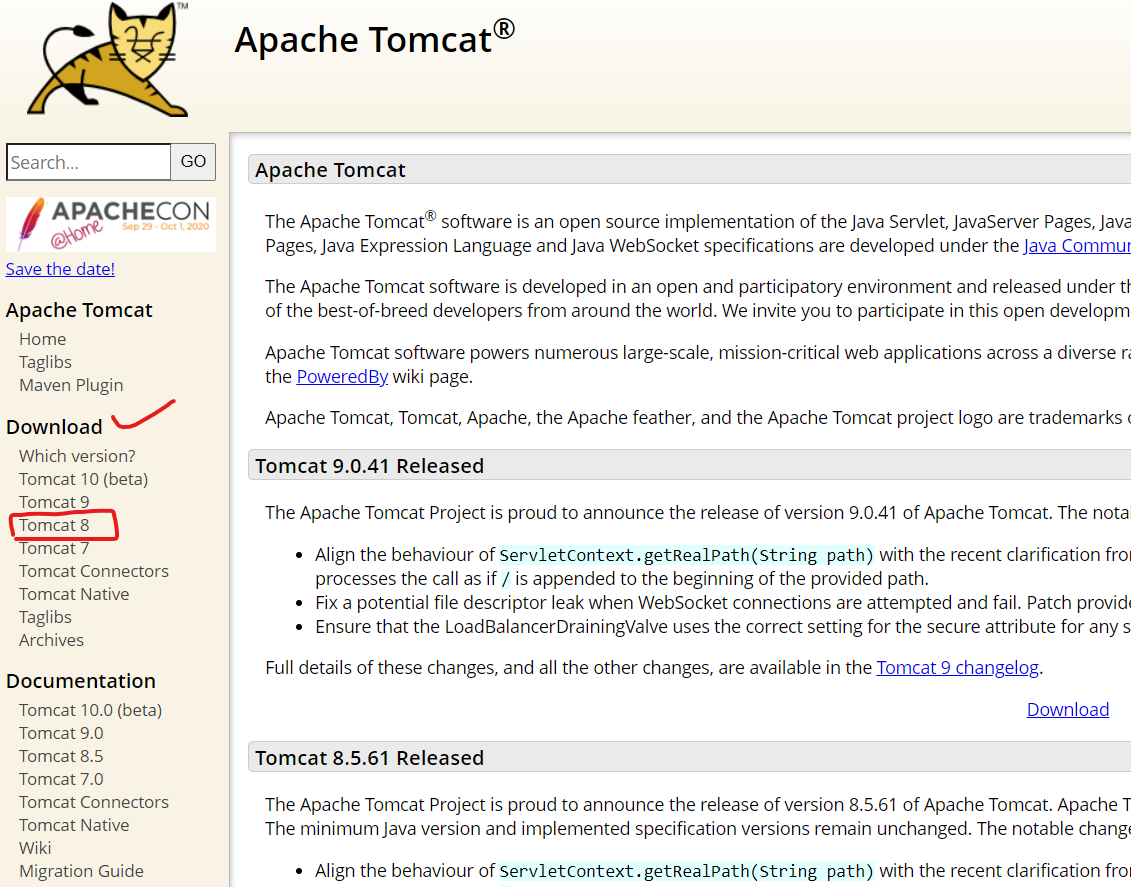Viewport: 1131px width, 887px height.
Task: Open Tomcat Connectors in Documentation section
Action: 94,803
